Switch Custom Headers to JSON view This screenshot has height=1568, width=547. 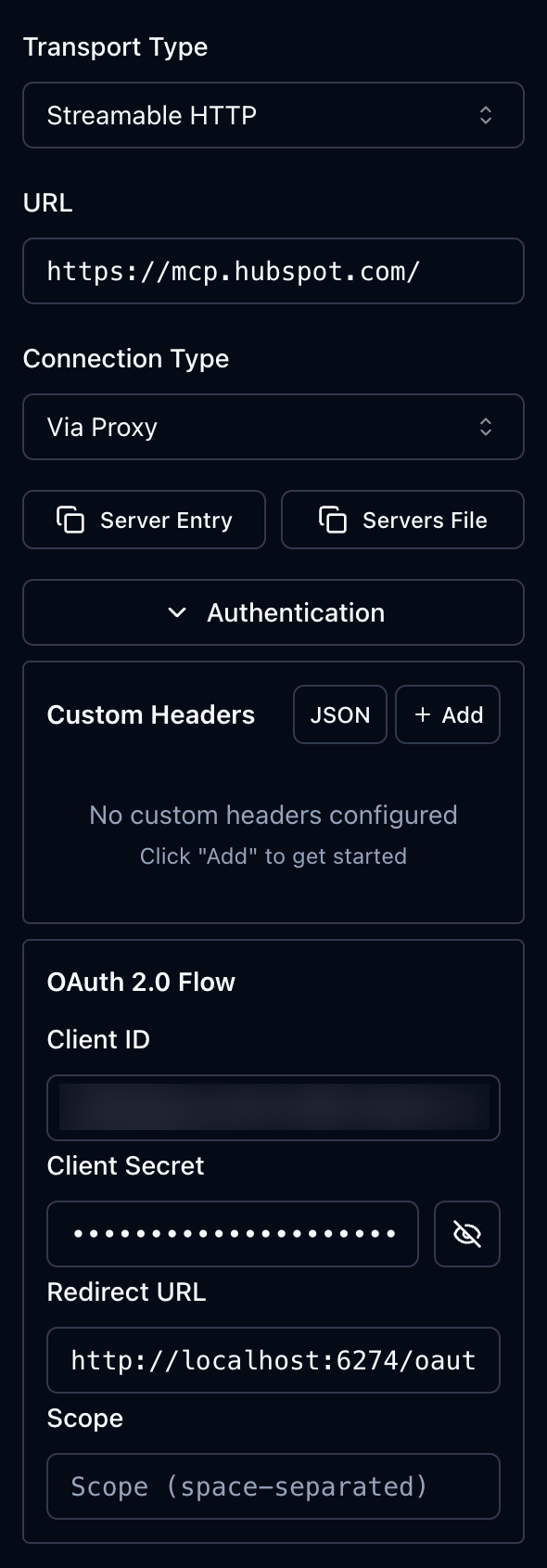point(339,714)
